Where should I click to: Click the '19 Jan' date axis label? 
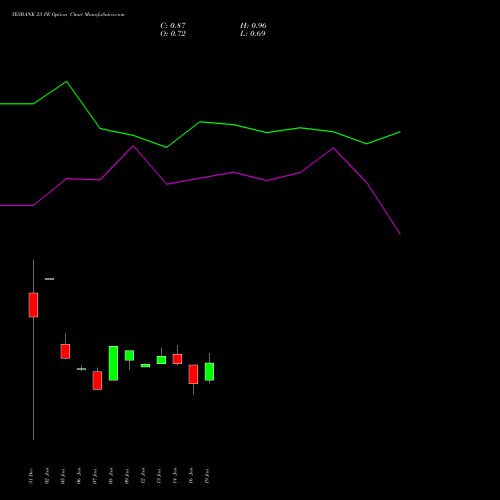(207, 476)
